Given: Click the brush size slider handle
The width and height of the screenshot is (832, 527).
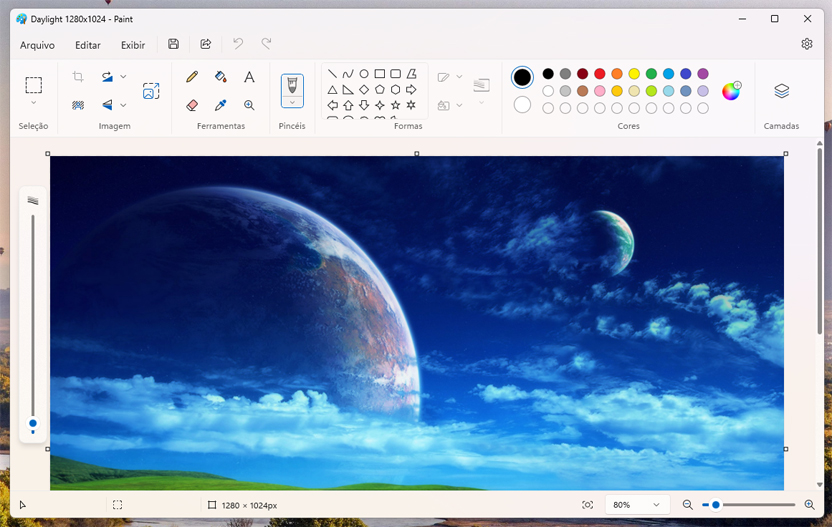Looking at the screenshot, I should point(33,424).
